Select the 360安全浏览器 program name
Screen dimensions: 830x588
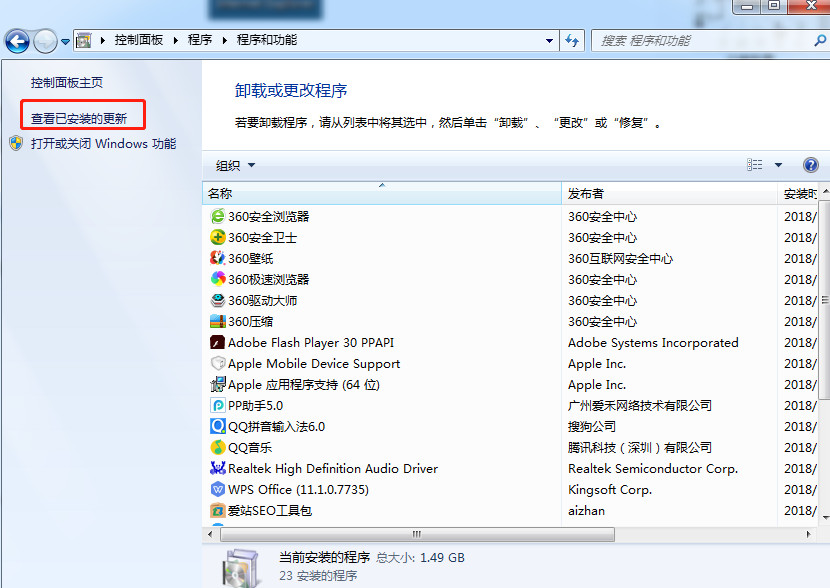click(268, 216)
